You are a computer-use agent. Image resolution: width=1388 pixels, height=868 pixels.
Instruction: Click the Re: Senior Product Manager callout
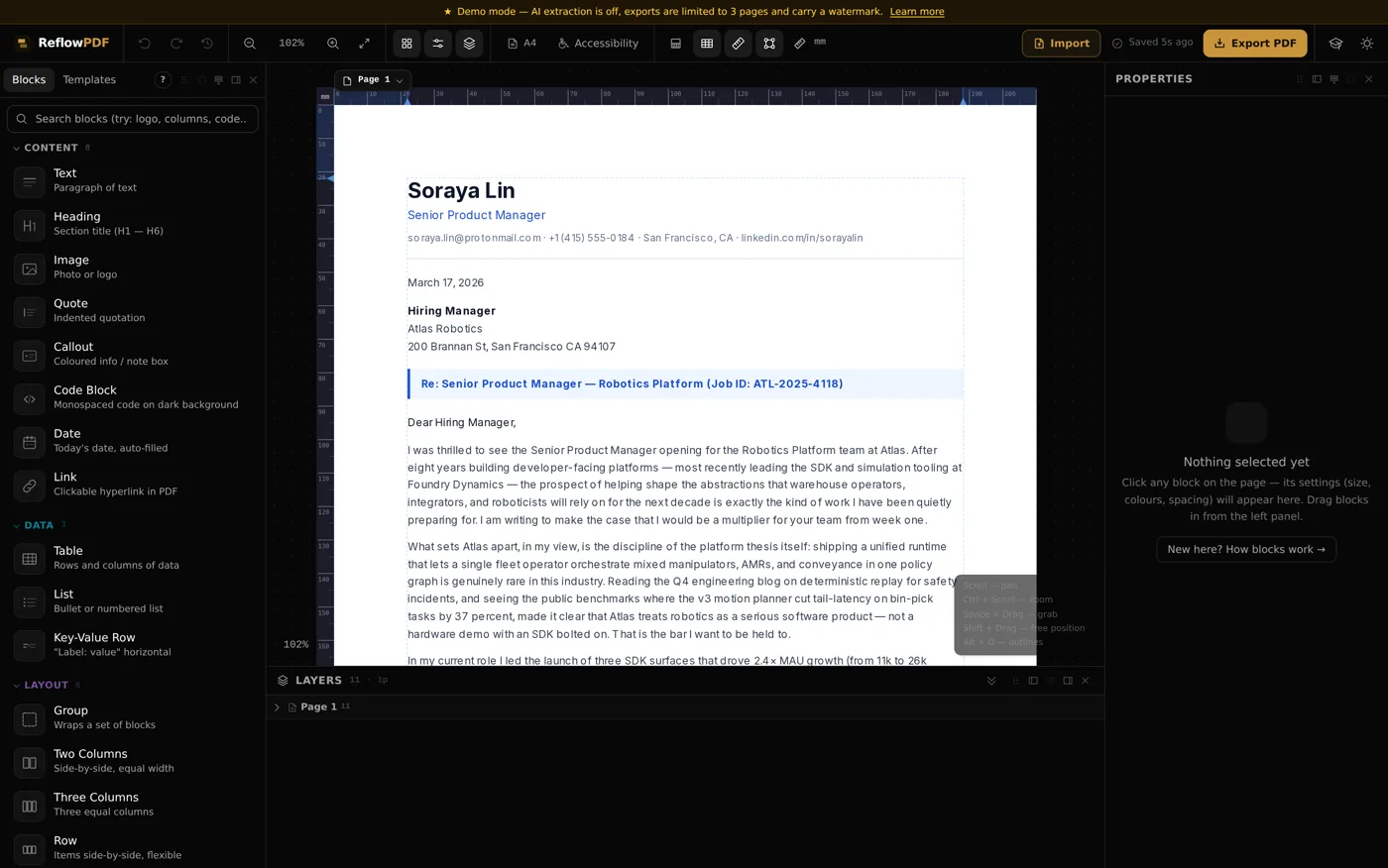685,384
